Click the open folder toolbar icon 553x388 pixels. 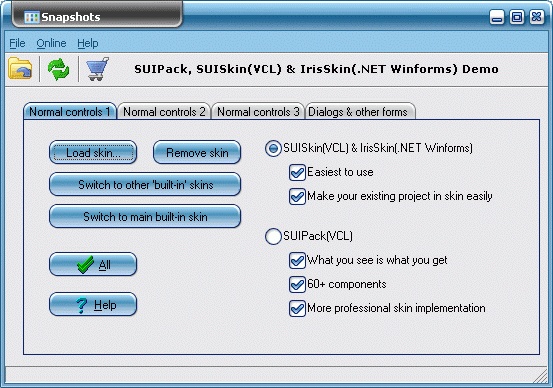pyautogui.click(x=20, y=68)
